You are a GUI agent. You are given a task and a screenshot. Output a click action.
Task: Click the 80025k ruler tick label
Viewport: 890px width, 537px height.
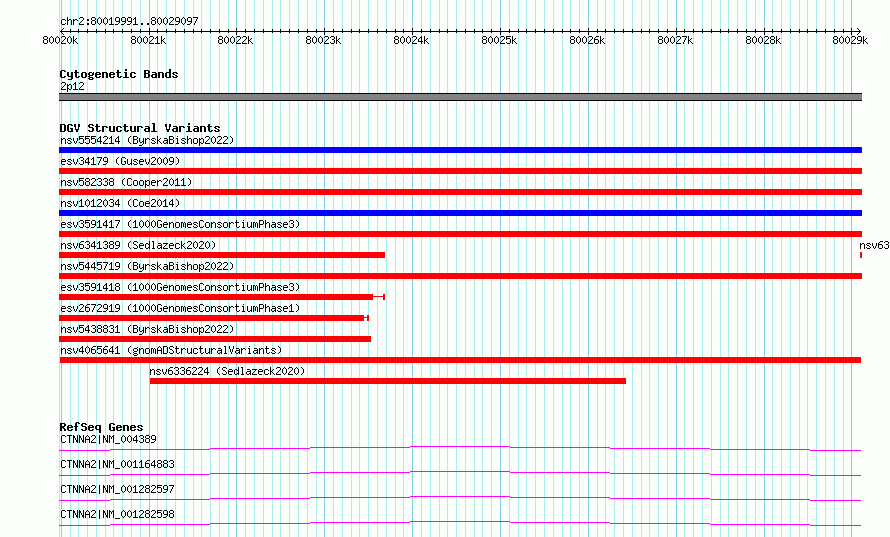click(x=499, y=40)
